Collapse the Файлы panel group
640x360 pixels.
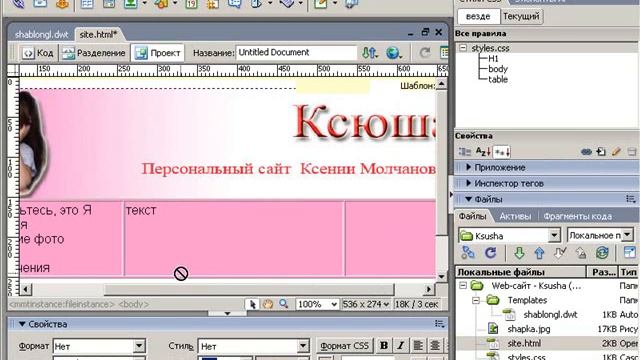pyautogui.click(x=468, y=199)
